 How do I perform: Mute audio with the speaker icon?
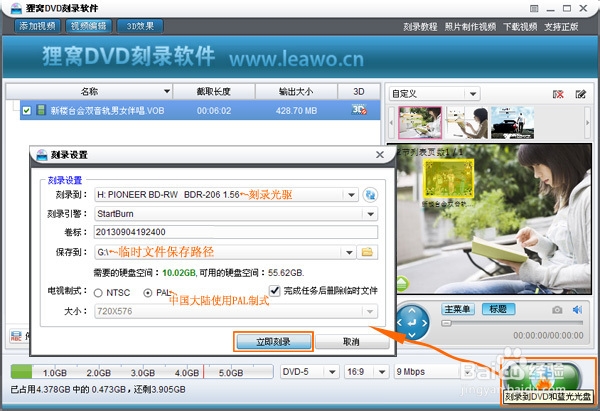577,310
